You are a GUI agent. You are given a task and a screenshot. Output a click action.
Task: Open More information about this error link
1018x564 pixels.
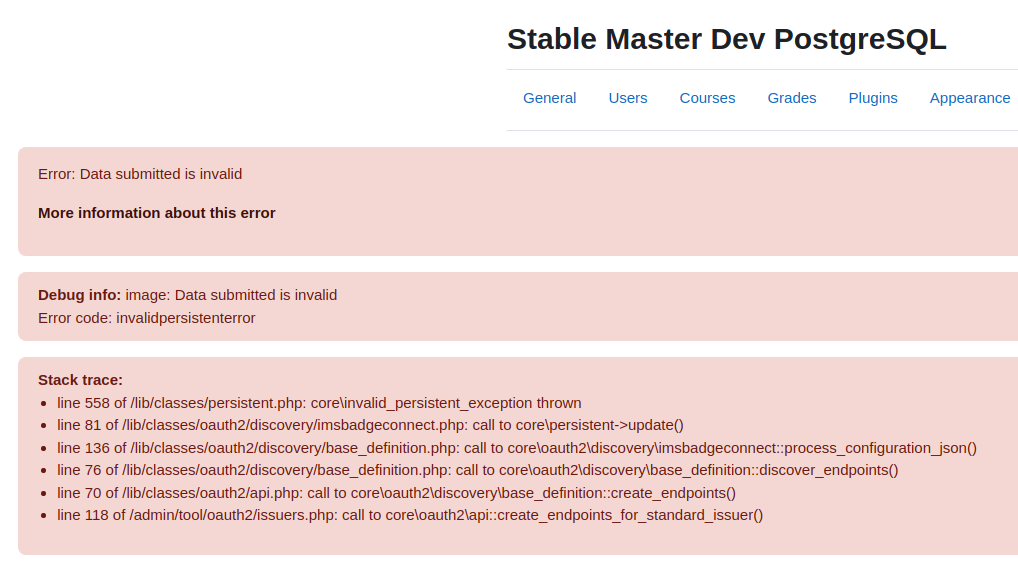click(156, 213)
